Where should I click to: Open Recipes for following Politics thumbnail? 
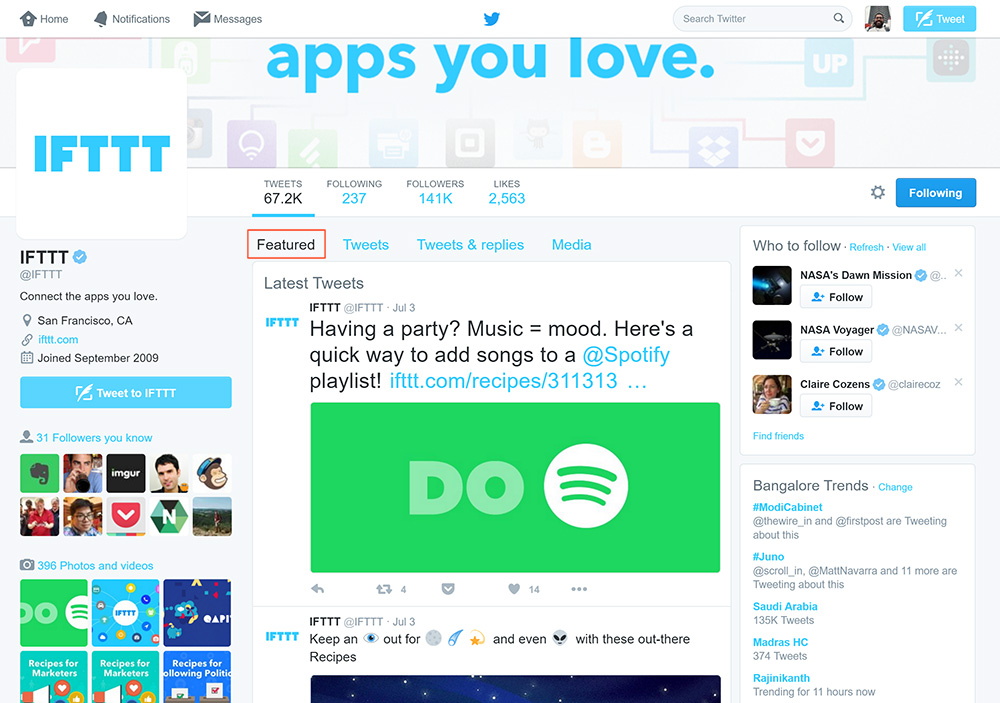(197, 677)
